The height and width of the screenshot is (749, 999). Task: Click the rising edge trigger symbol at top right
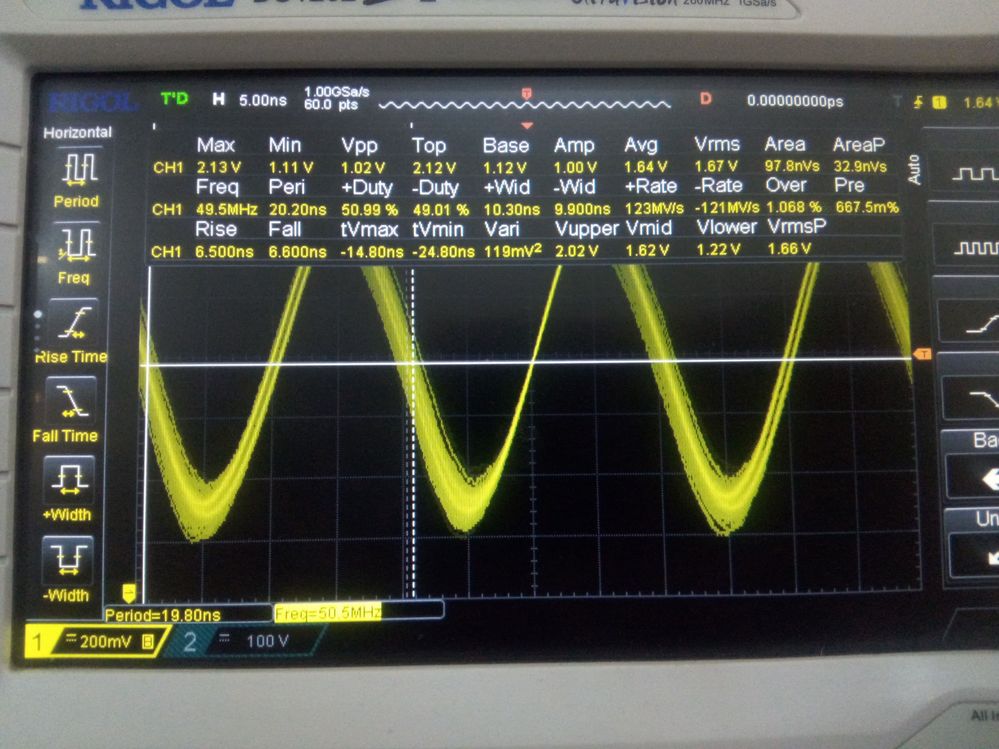click(x=918, y=101)
